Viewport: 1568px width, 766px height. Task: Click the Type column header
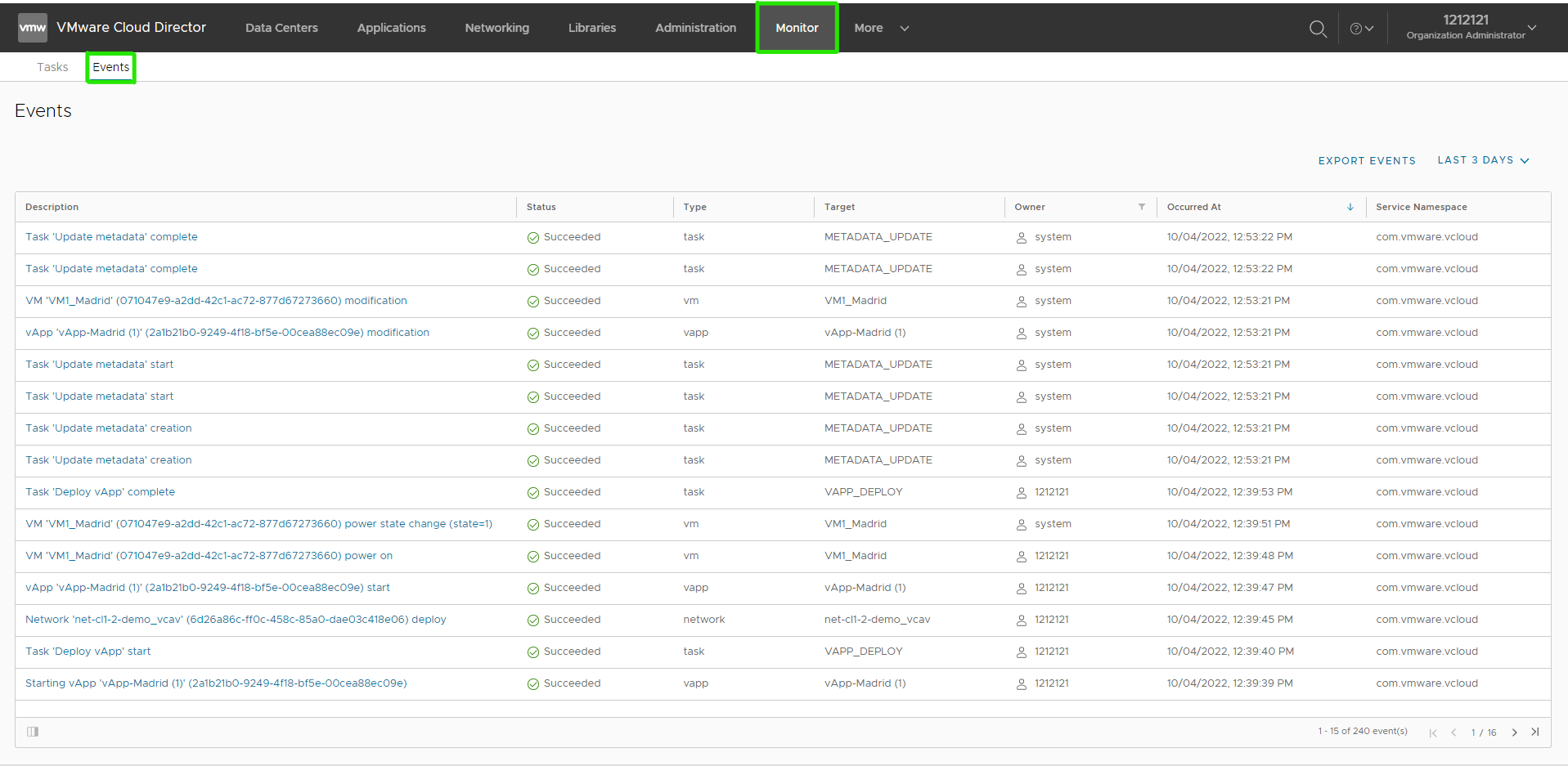[x=694, y=207]
